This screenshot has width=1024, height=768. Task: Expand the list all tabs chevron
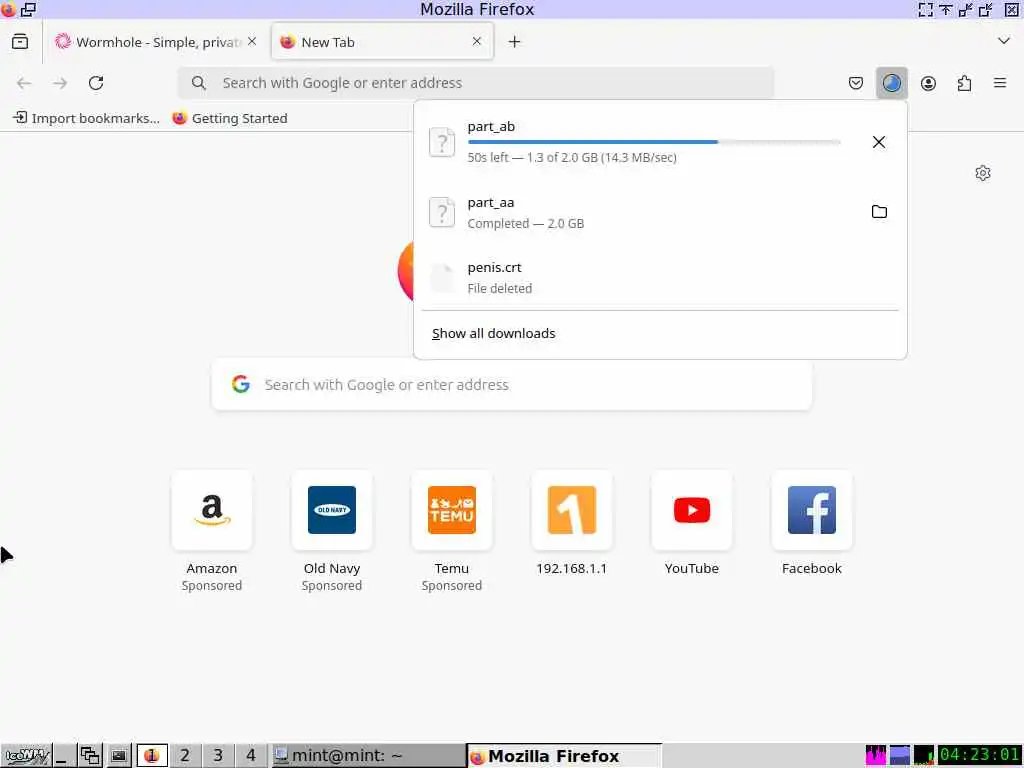[1004, 41]
